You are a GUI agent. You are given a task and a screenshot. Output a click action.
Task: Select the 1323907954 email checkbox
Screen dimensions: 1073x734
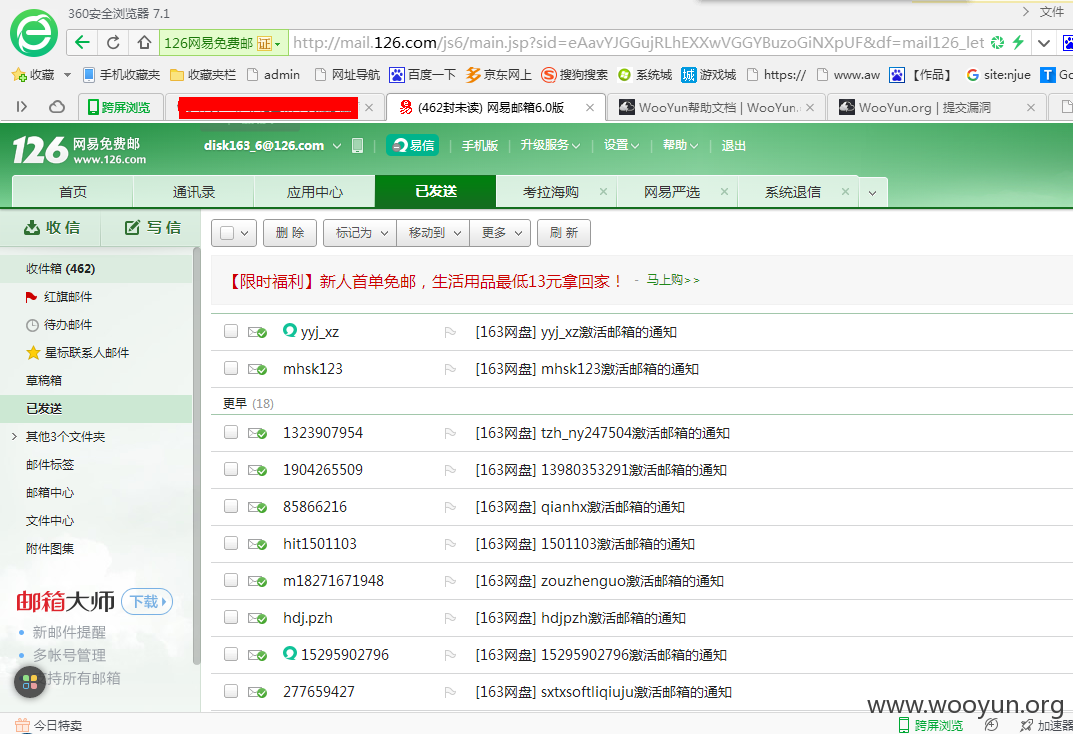pos(231,432)
